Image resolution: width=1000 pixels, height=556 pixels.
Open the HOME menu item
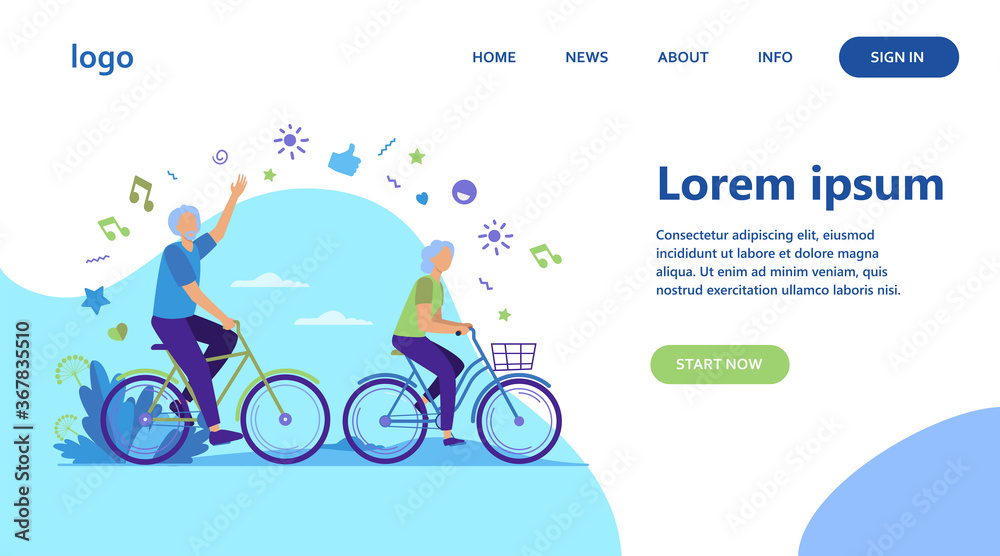[x=494, y=57]
